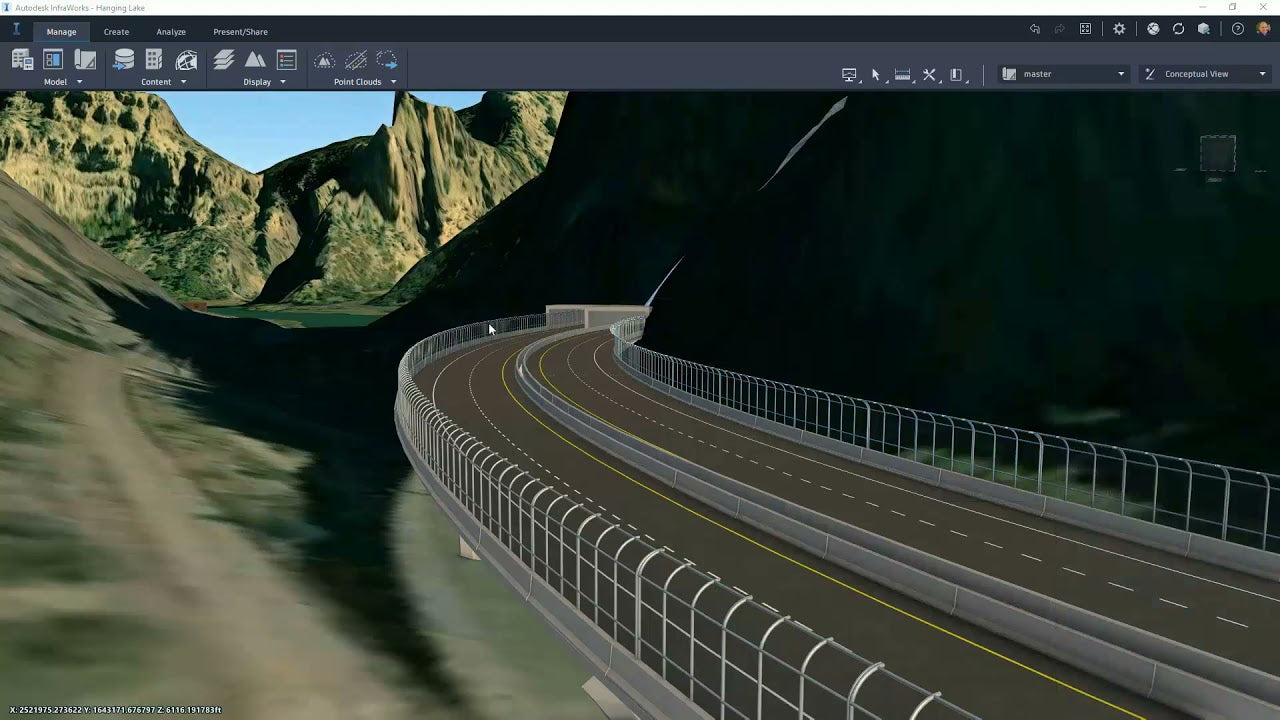Click the Application Options gear icon

tap(1119, 29)
